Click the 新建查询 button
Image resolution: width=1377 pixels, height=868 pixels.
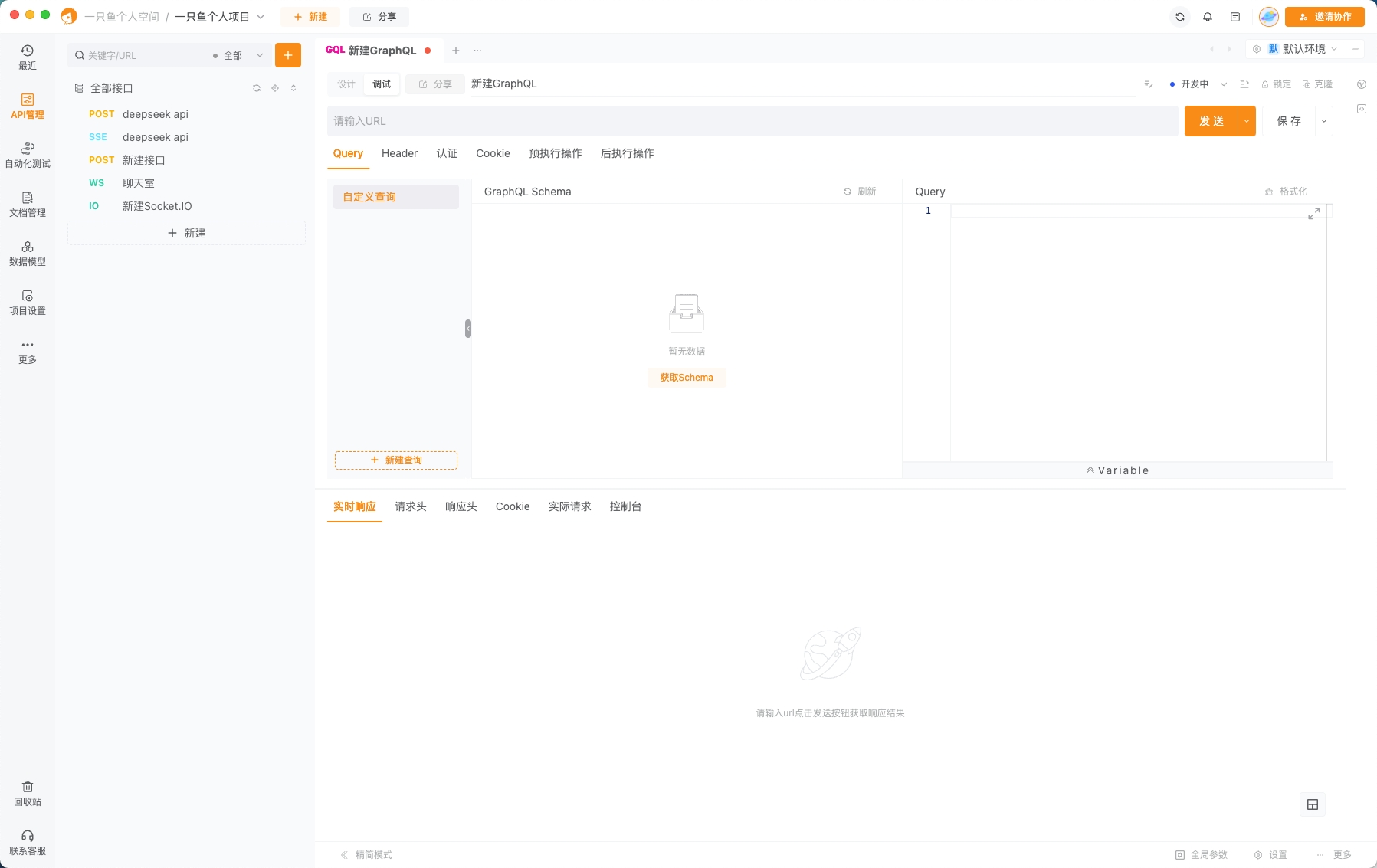point(396,460)
